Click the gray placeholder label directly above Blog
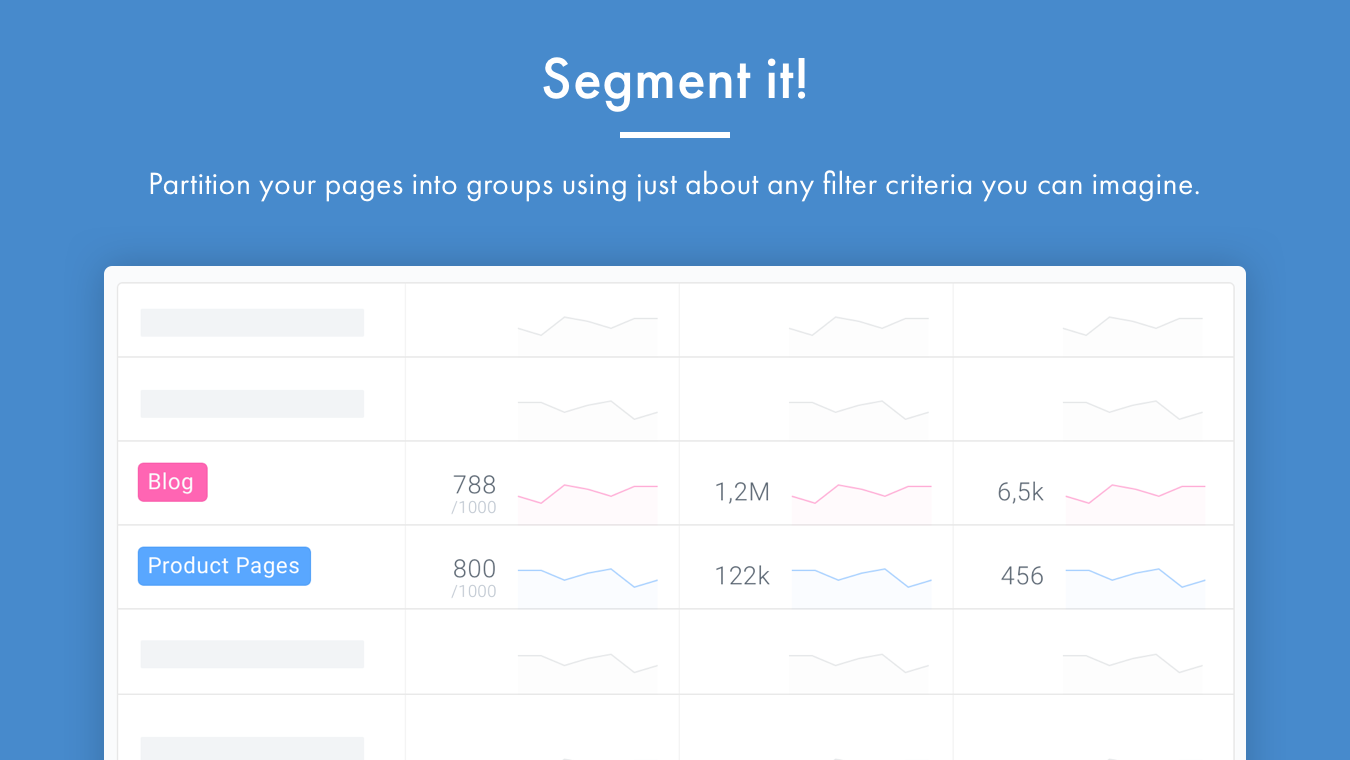The width and height of the screenshot is (1350, 760). 252,404
